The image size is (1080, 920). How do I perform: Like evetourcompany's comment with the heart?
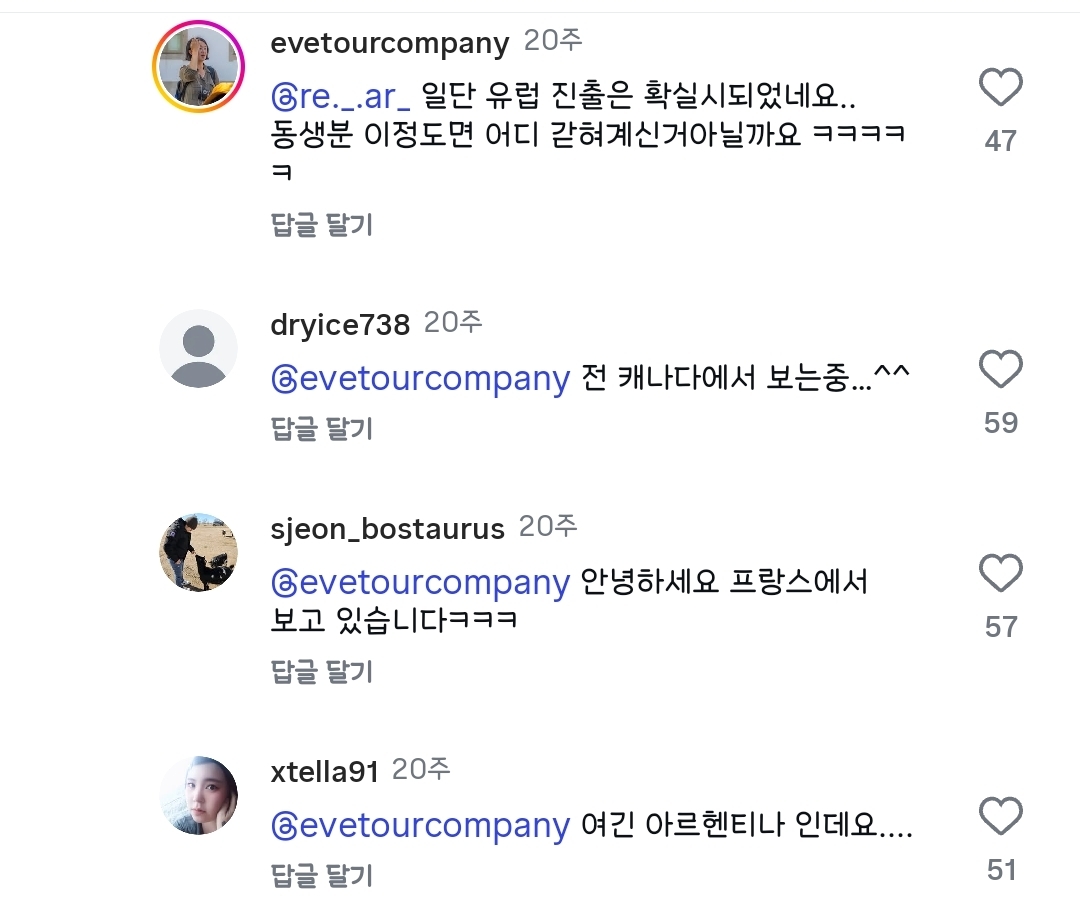pos(1000,89)
